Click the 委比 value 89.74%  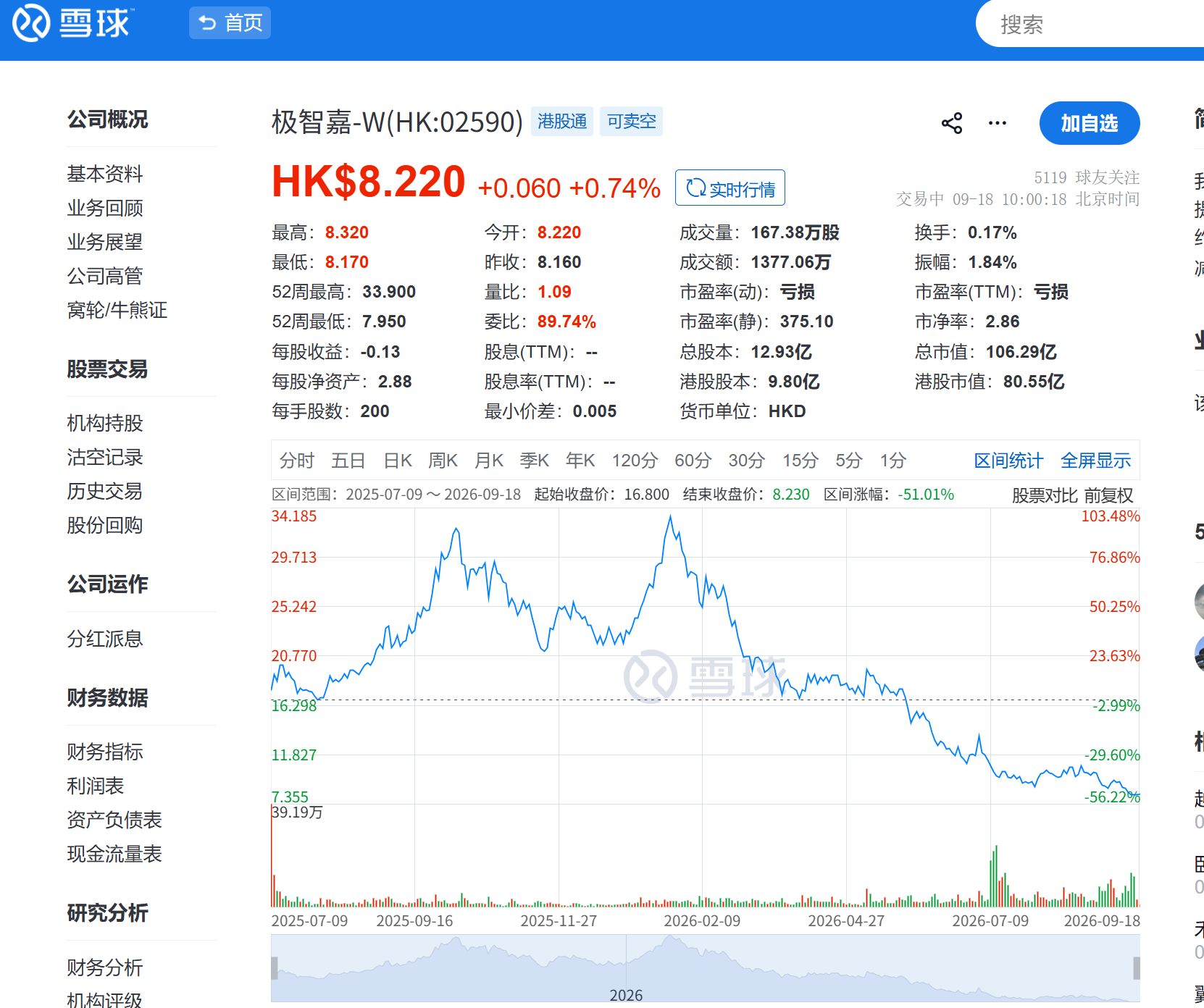click(567, 322)
